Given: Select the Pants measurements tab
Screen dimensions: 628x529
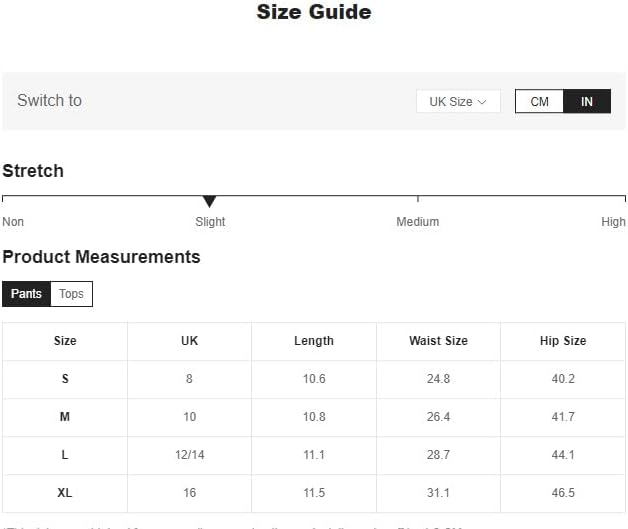Looking at the screenshot, I should coord(26,294).
